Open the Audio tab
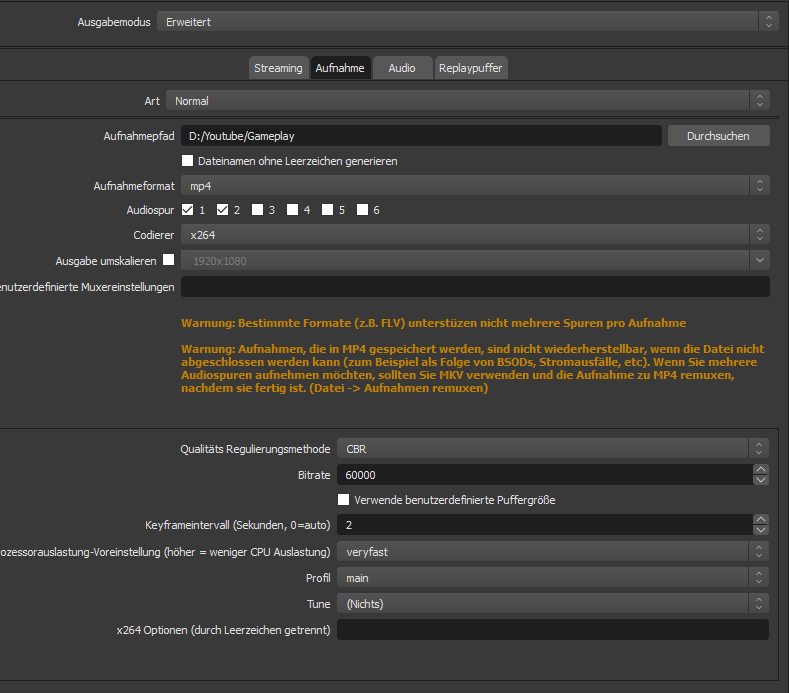 pos(402,68)
